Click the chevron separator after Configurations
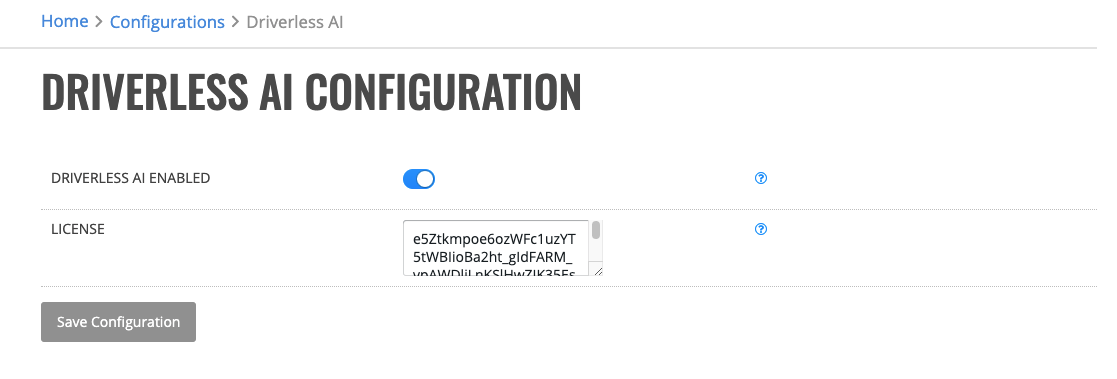 click(x=236, y=22)
